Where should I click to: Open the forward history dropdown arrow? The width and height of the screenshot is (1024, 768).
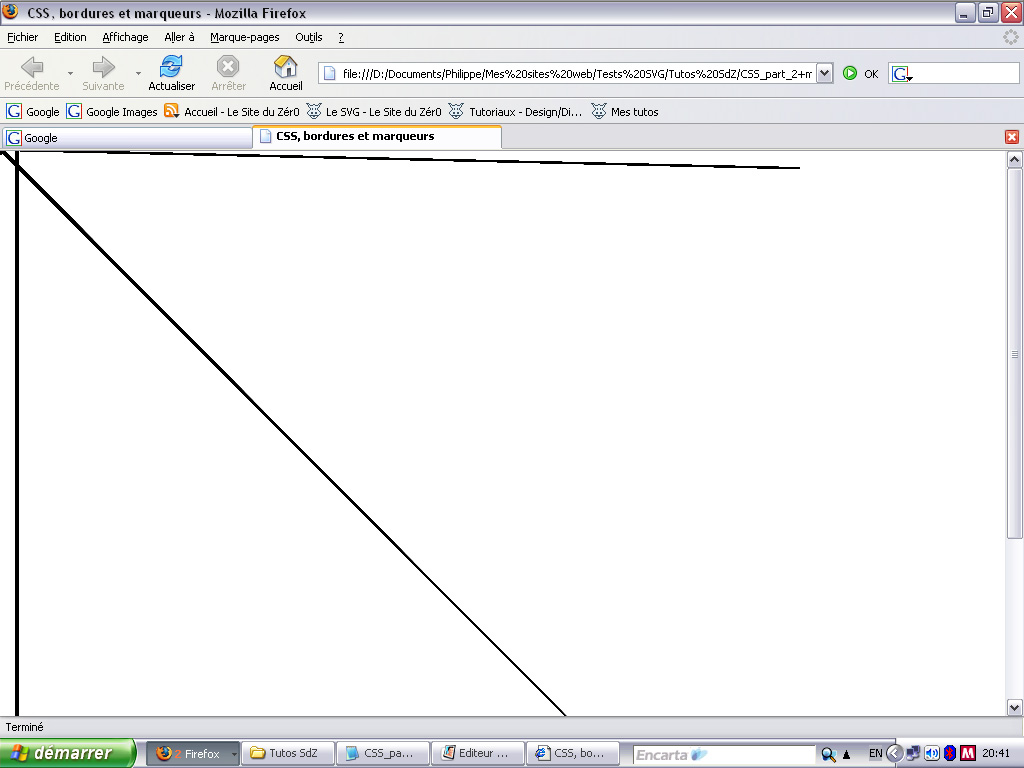click(138, 73)
